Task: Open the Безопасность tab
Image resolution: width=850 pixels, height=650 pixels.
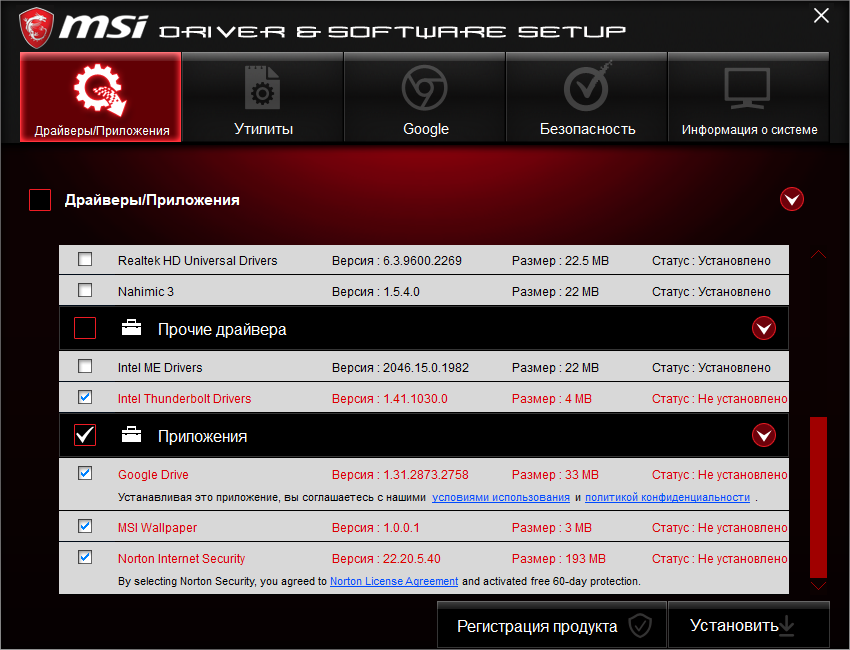Action: [587, 97]
